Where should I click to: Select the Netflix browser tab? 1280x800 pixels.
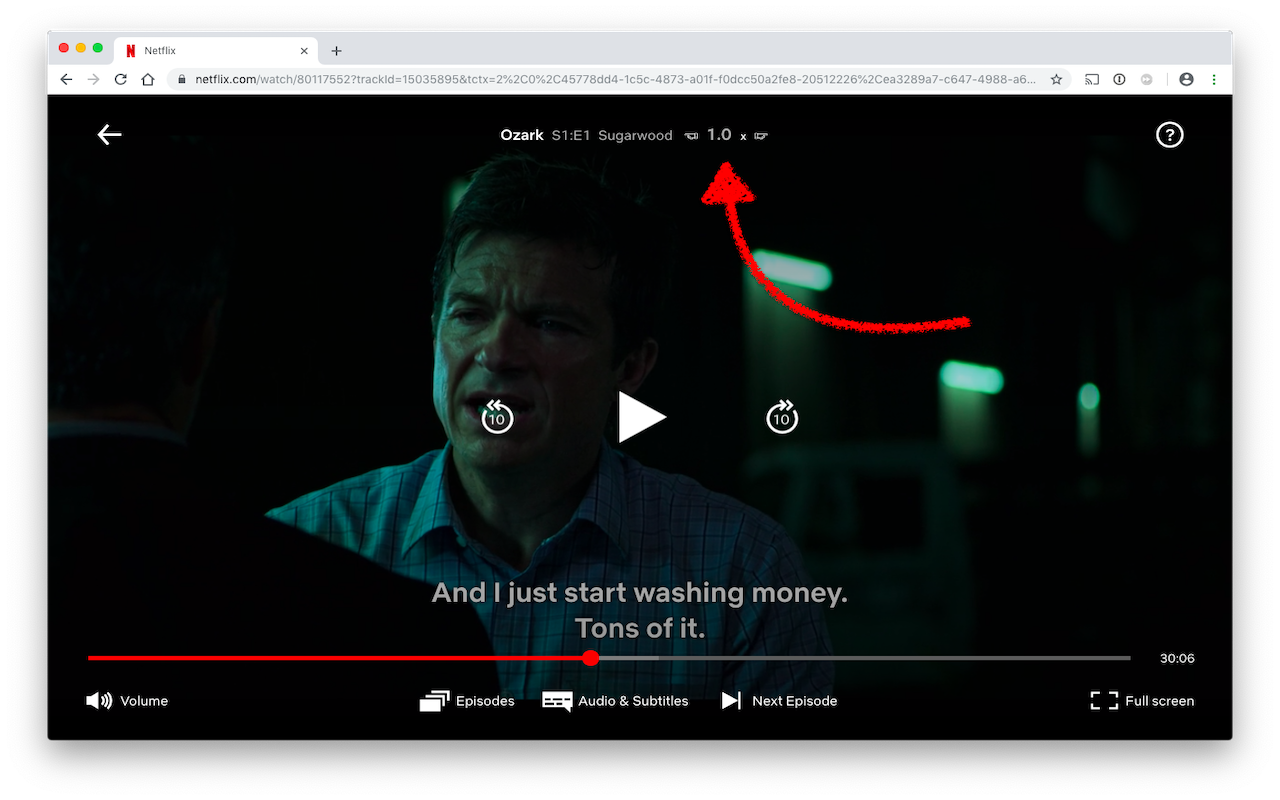tap(217, 51)
